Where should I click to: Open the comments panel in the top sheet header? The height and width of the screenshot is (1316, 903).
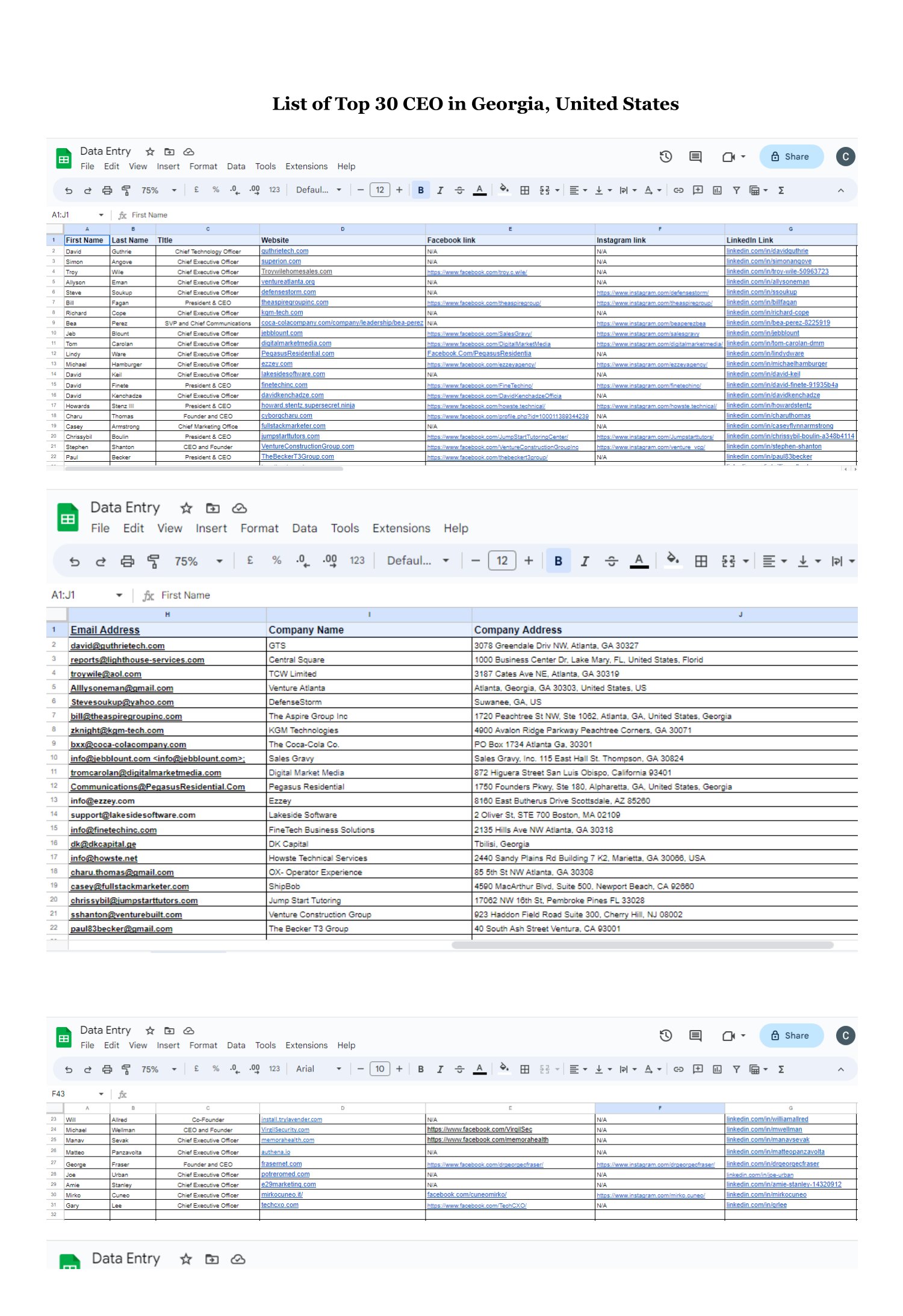(695, 157)
